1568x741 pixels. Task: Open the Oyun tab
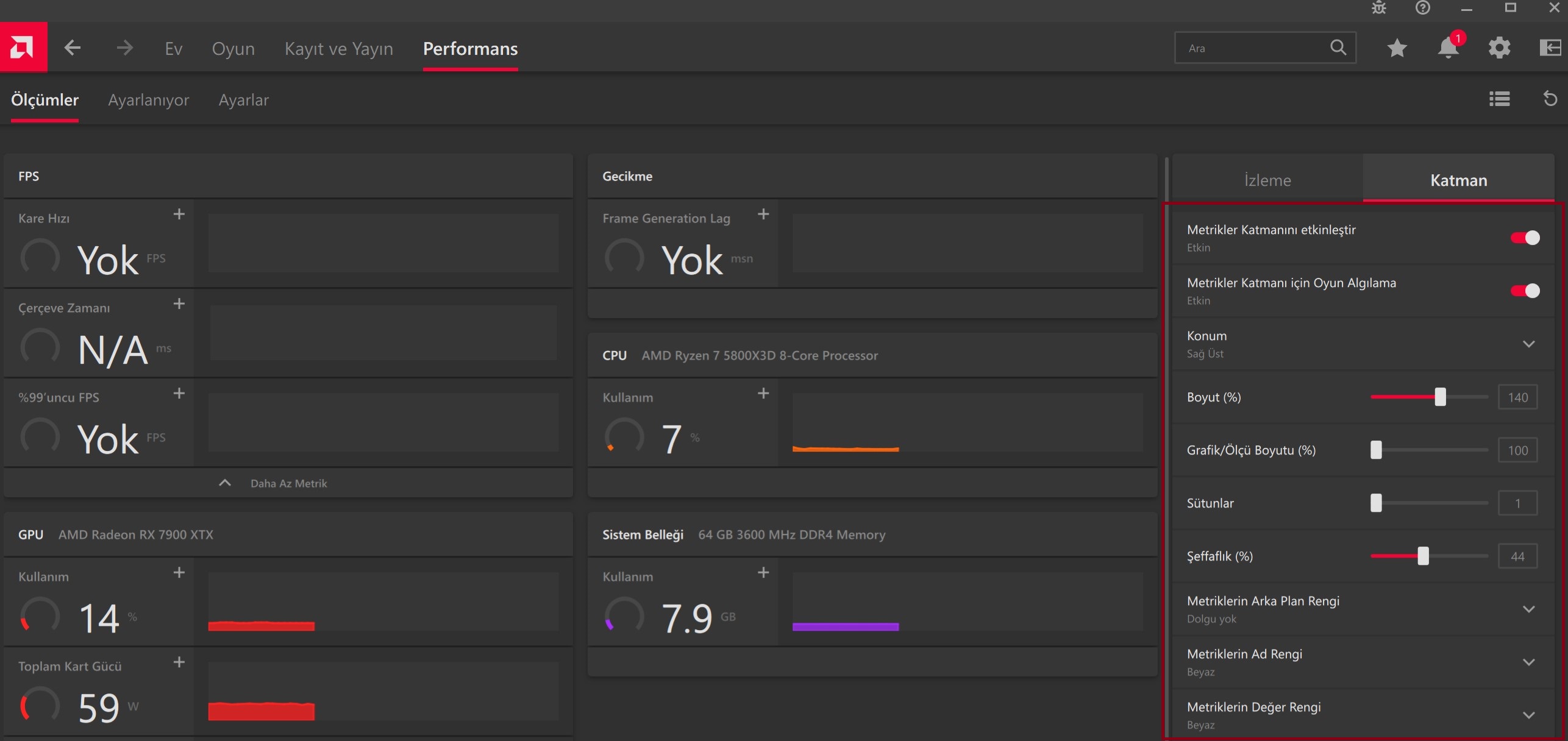[x=233, y=49]
